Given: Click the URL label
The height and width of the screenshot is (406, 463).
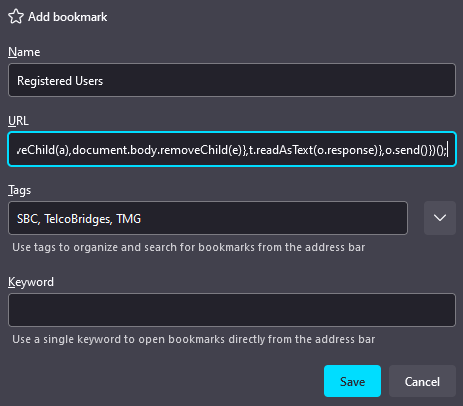Looking at the screenshot, I should 18,121.
